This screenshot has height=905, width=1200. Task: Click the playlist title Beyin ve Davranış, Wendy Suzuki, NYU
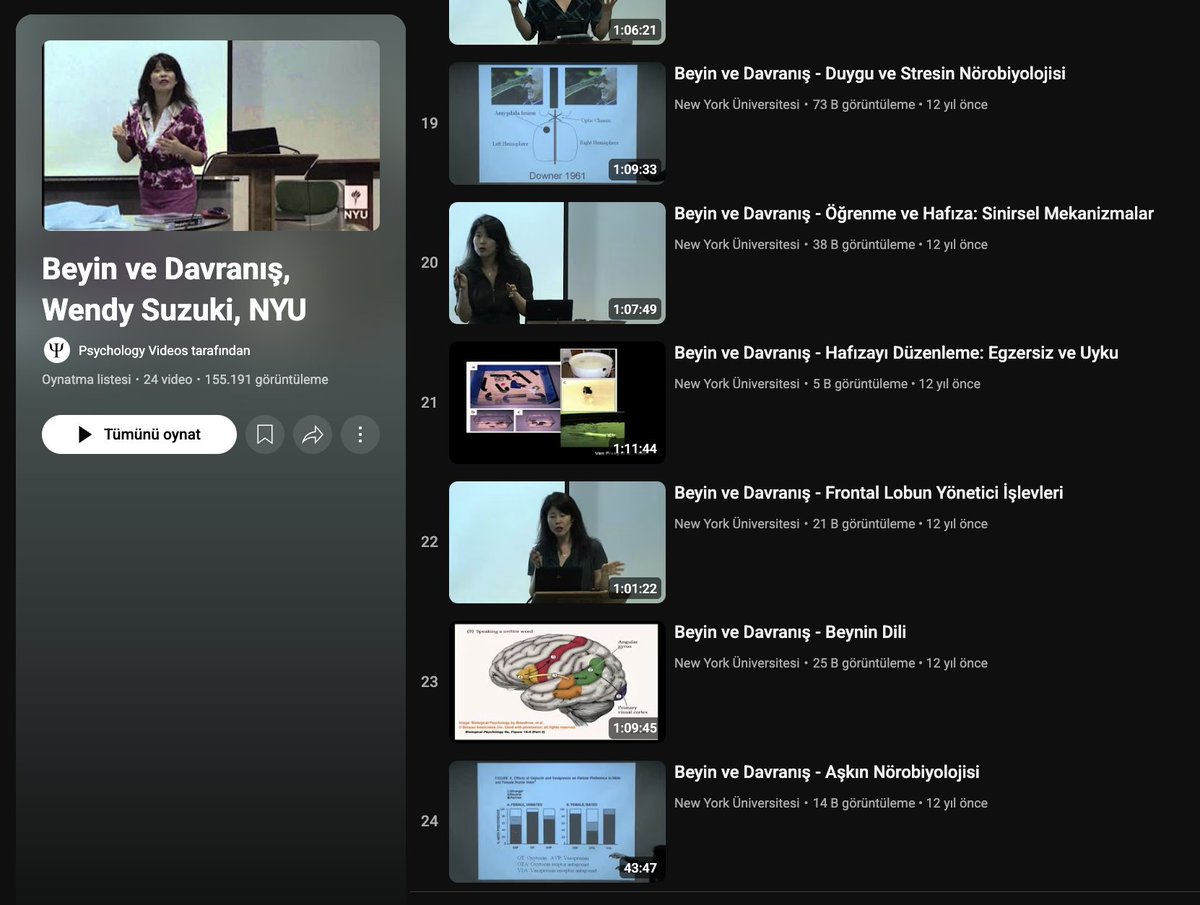click(x=174, y=290)
